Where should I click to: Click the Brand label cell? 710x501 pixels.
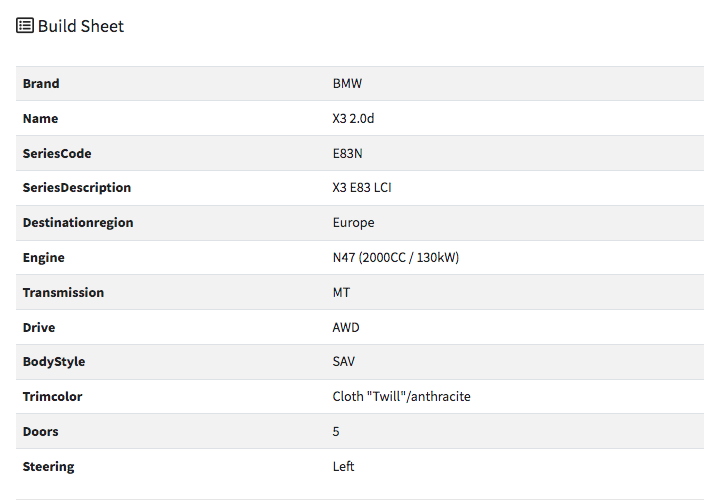[41, 84]
